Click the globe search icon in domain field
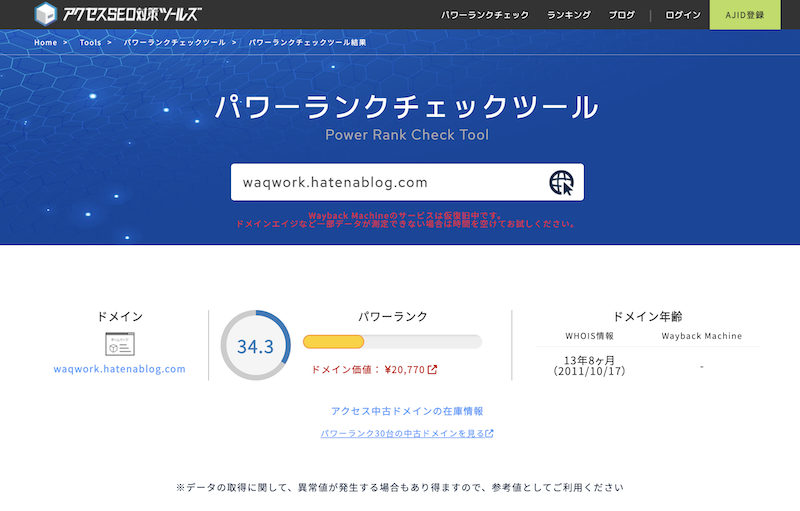800x511 pixels. pyautogui.click(x=561, y=183)
